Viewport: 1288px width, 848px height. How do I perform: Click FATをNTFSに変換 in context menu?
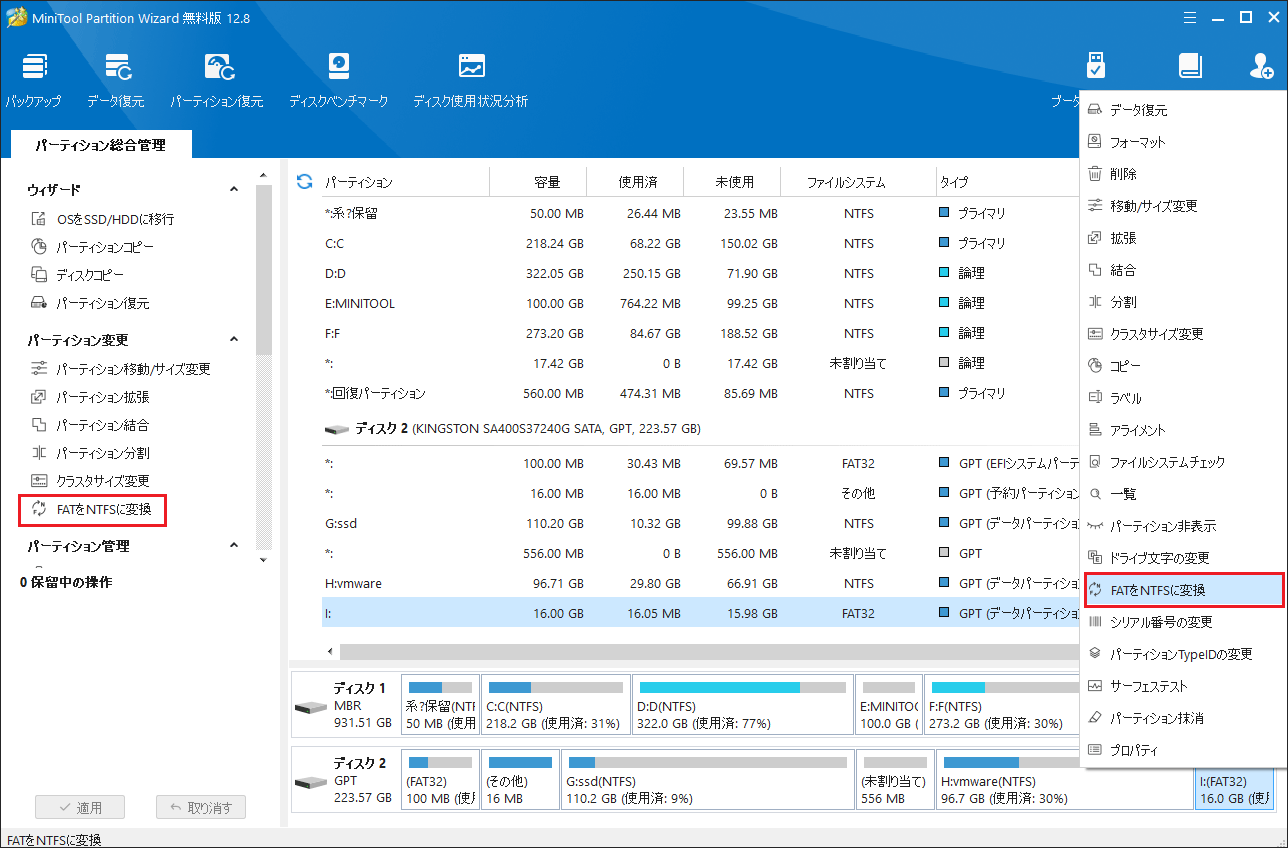pyautogui.click(x=1183, y=590)
